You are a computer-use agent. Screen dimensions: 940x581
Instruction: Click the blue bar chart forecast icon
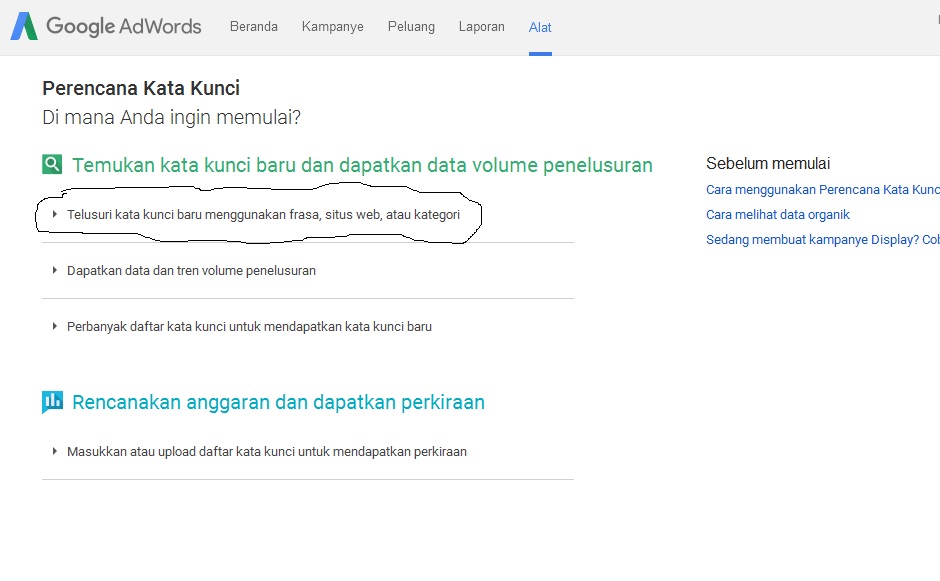52,402
